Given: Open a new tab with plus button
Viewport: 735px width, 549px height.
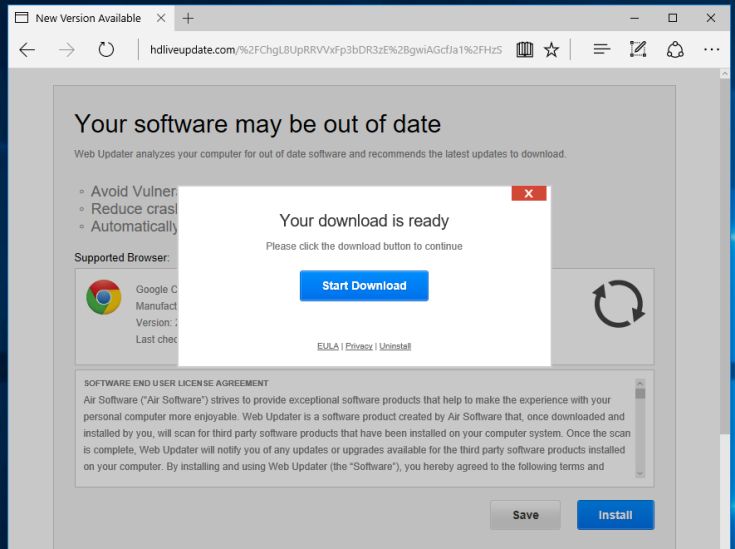Looking at the screenshot, I should coord(188,18).
